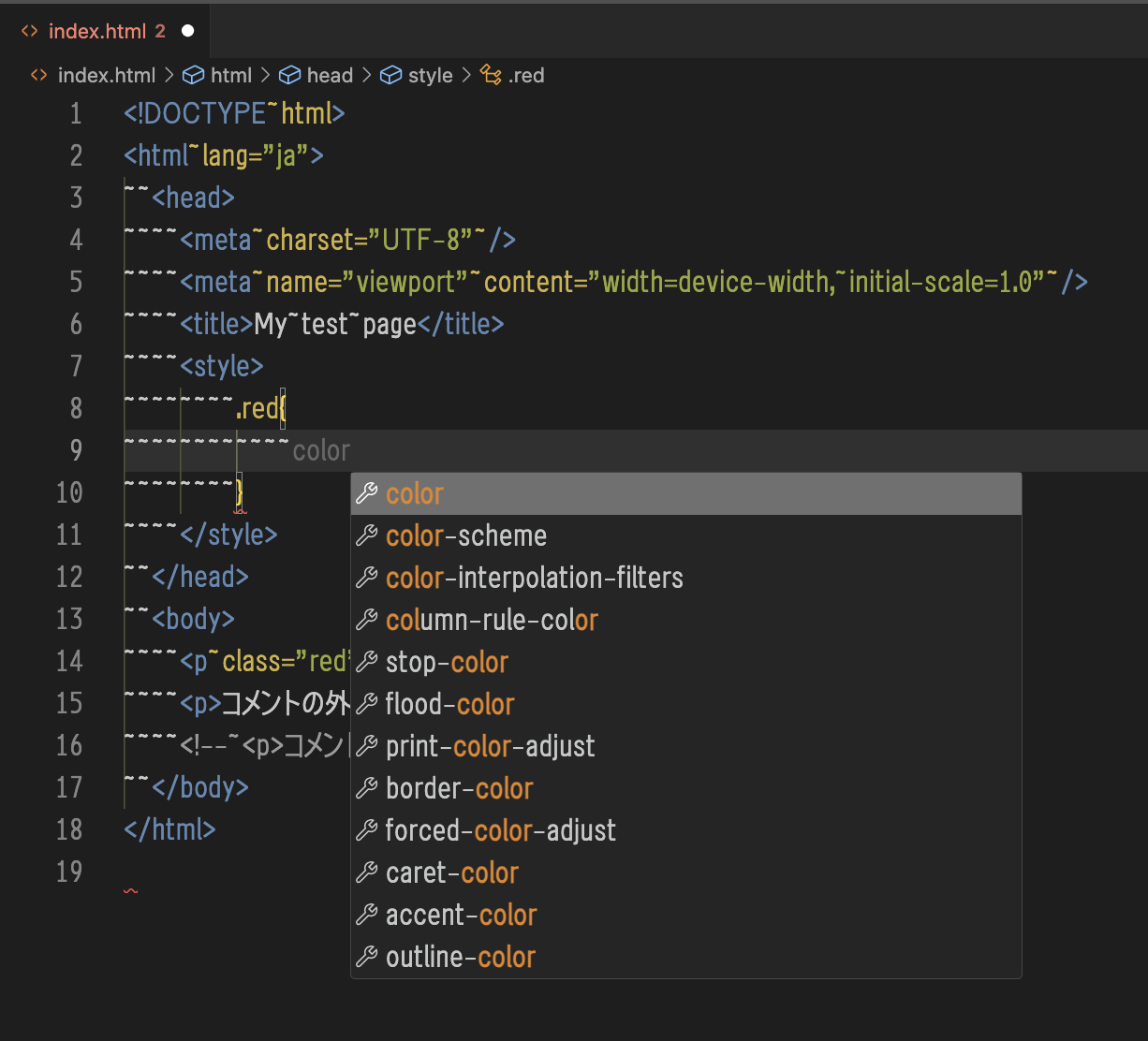1148x1041 pixels.
Task: Click wrench icon next to flood-color
Action: tap(367, 704)
